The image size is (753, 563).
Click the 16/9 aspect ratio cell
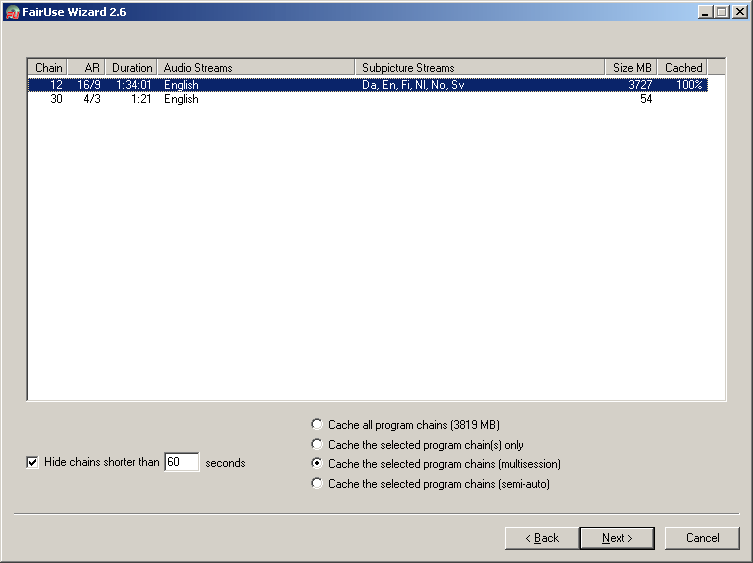pos(89,85)
